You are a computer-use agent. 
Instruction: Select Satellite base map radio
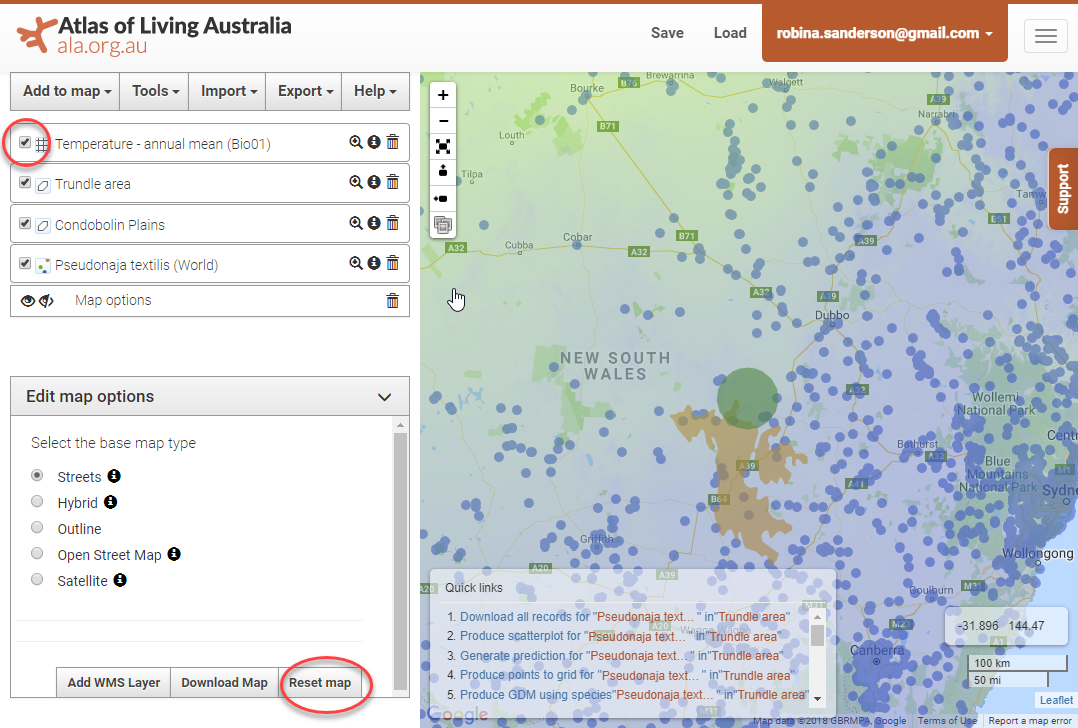point(37,580)
